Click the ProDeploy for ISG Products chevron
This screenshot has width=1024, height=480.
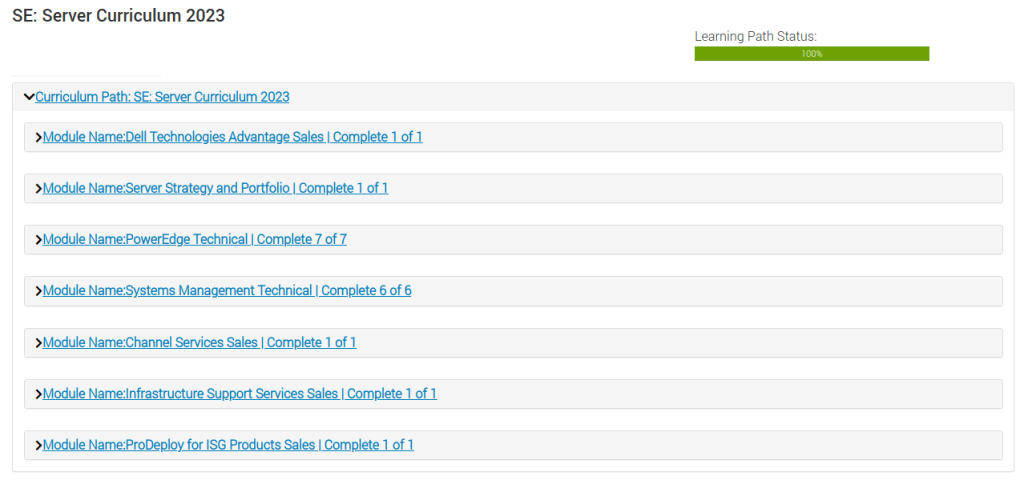pyautogui.click(x=38, y=445)
